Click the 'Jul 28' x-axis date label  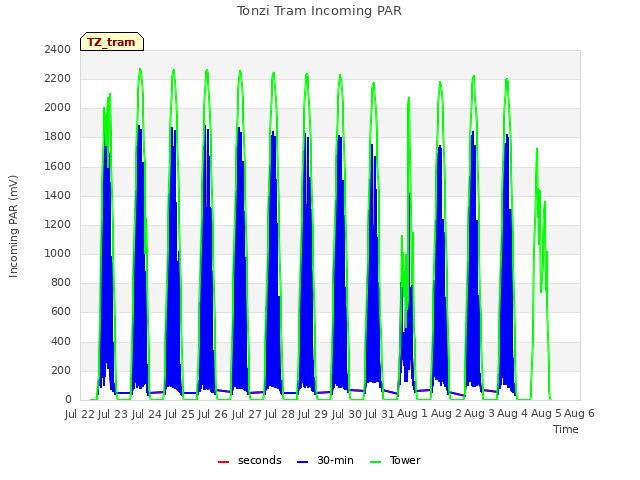pyautogui.click(x=280, y=414)
